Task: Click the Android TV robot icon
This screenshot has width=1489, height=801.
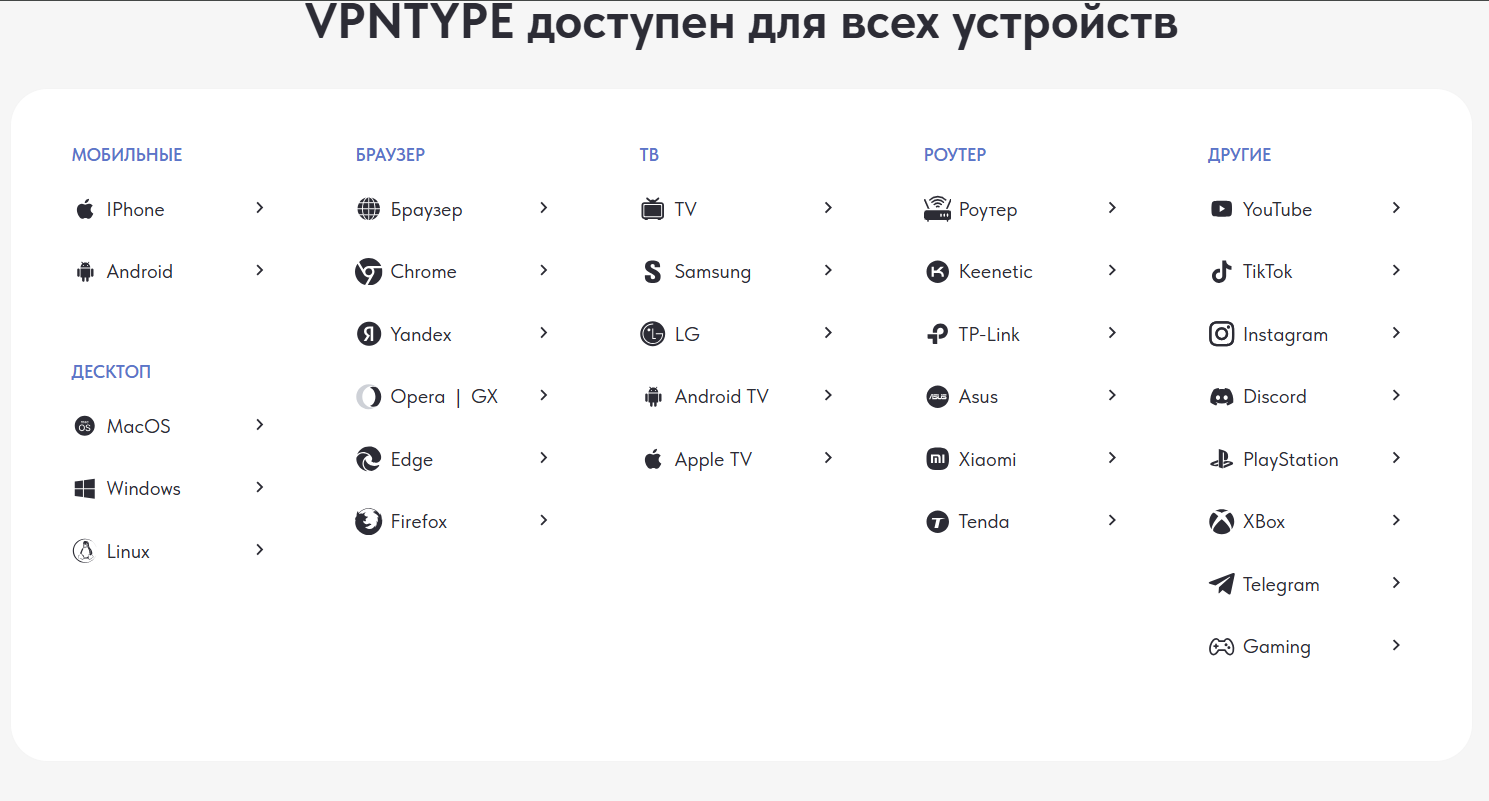Action: coord(653,397)
